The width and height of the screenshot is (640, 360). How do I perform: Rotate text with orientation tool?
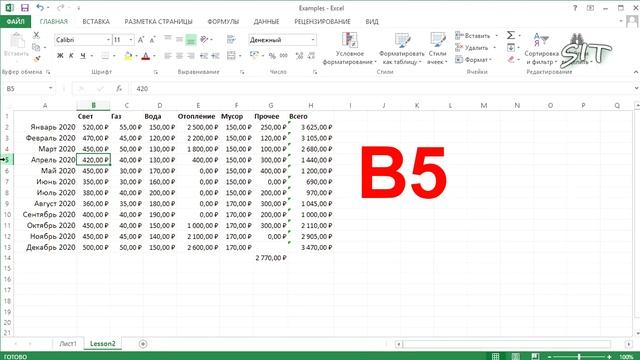point(204,39)
